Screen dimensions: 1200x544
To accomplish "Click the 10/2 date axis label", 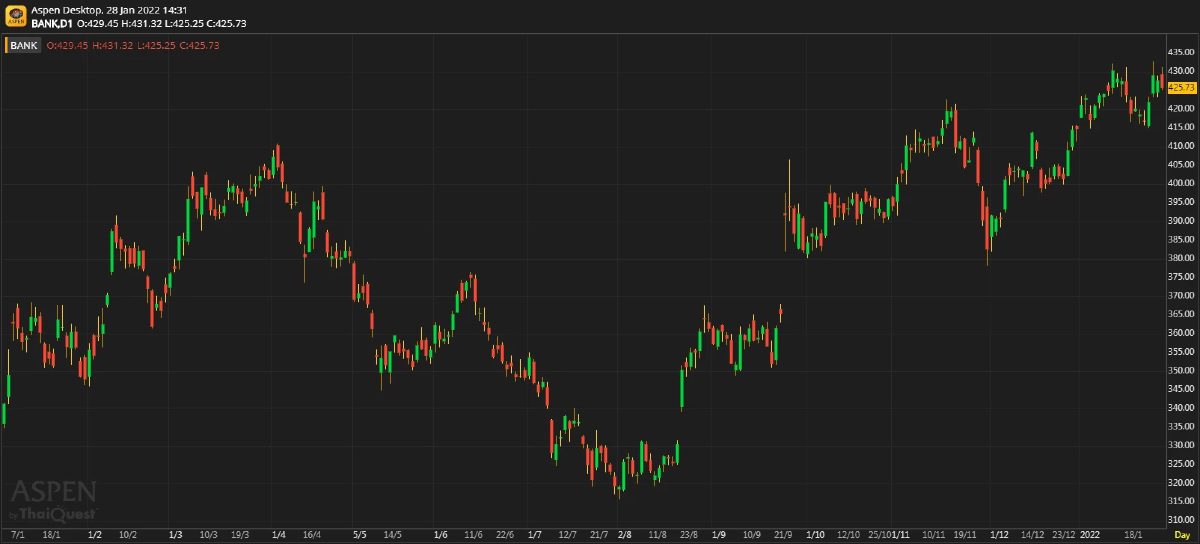I will click(128, 535).
